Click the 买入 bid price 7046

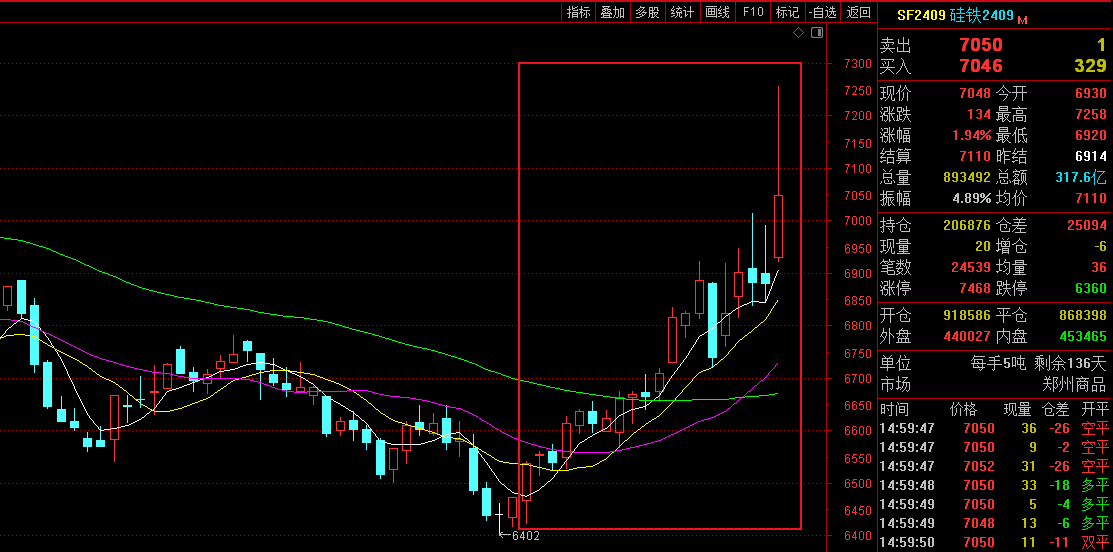click(980, 66)
